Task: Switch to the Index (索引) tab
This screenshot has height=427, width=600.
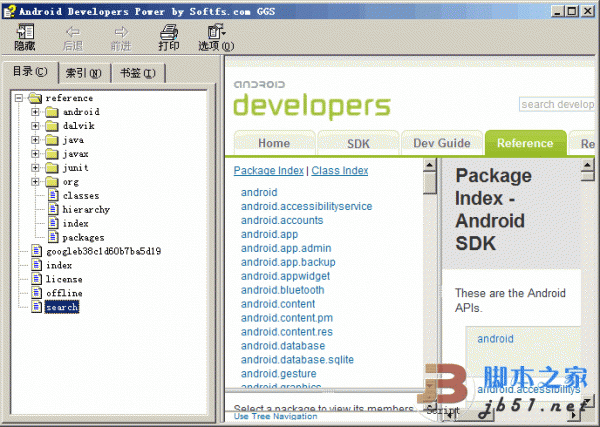Action: pyautogui.click(x=84, y=73)
